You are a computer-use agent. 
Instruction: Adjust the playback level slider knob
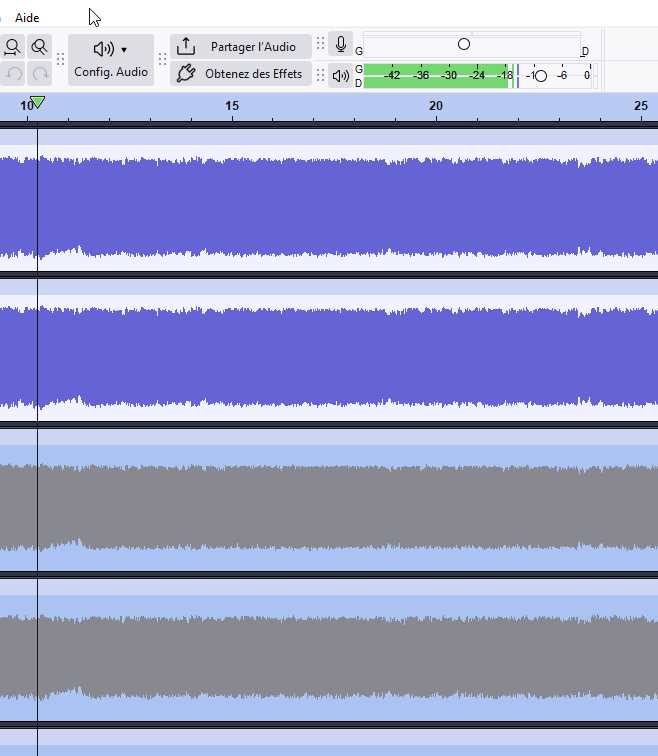tap(541, 76)
